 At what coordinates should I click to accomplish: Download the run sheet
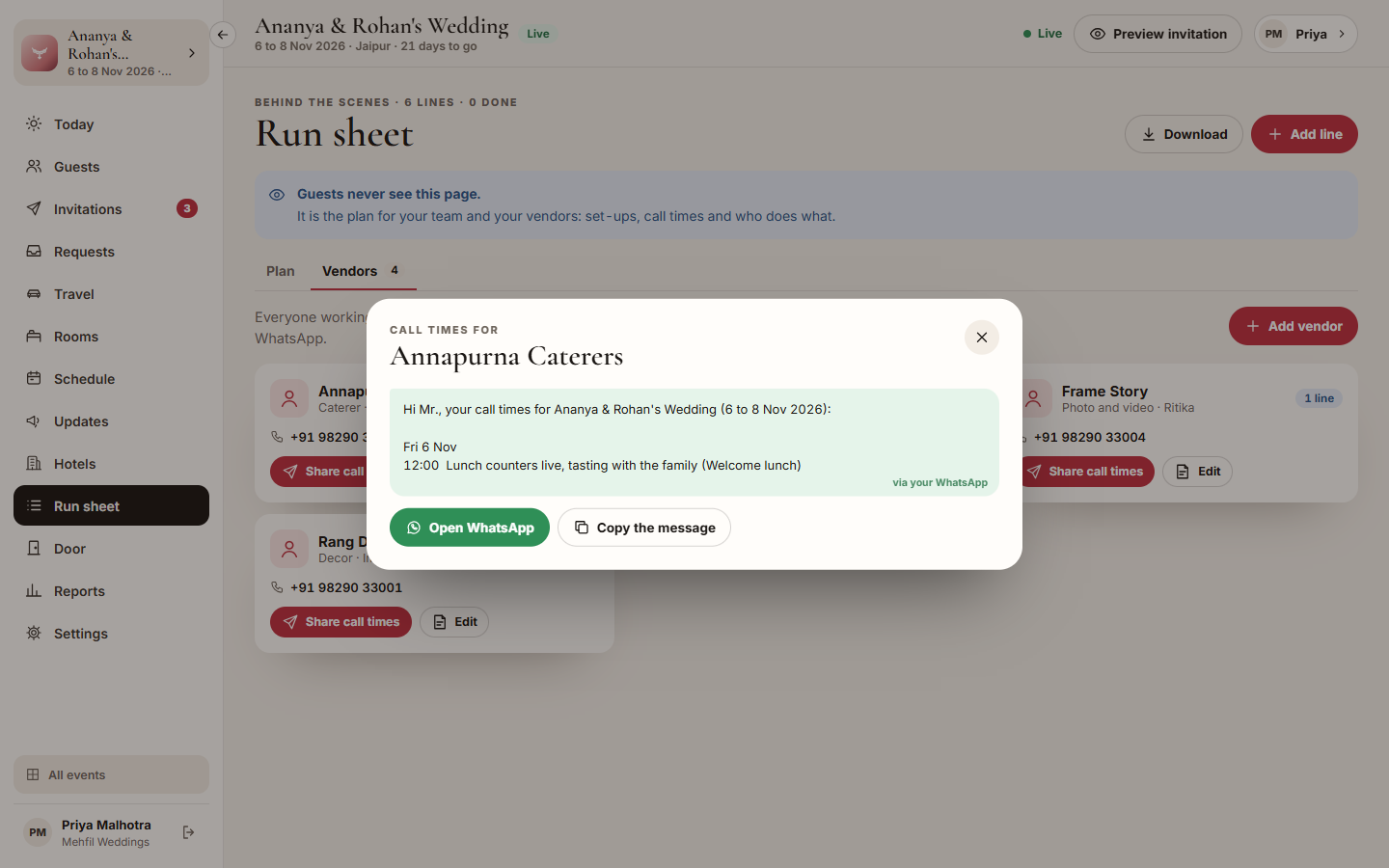[1184, 134]
